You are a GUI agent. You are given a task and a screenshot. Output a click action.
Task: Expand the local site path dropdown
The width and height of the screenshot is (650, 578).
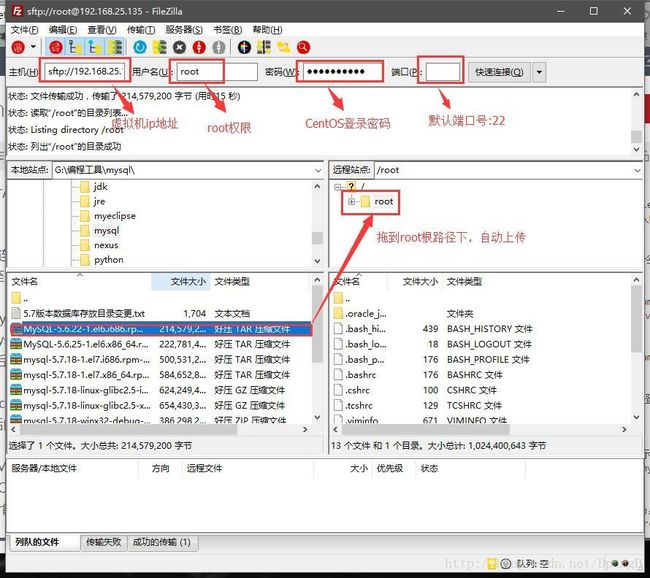point(318,170)
